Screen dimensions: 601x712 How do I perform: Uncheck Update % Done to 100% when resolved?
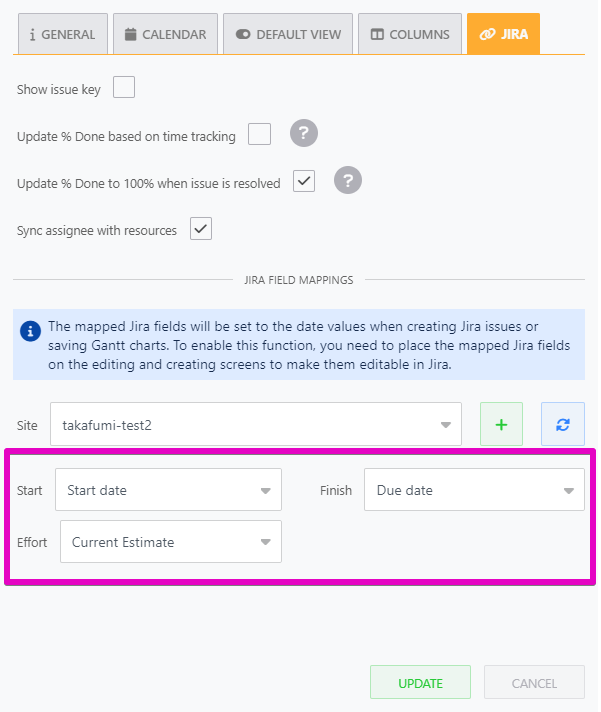(x=304, y=181)
